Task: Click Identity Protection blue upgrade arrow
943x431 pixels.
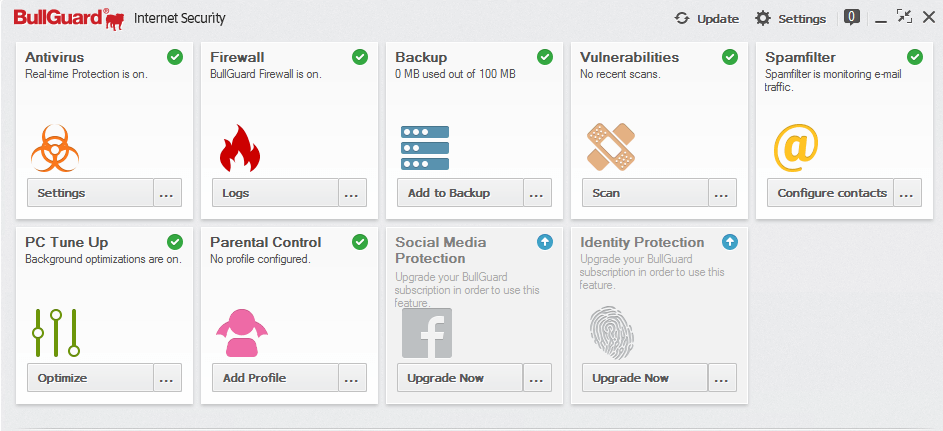Action: (730, 242)
